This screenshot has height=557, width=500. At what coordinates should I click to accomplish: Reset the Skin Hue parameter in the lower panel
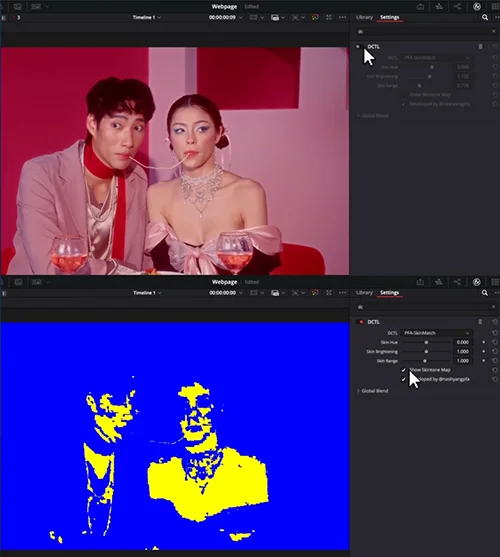[495, 342]
